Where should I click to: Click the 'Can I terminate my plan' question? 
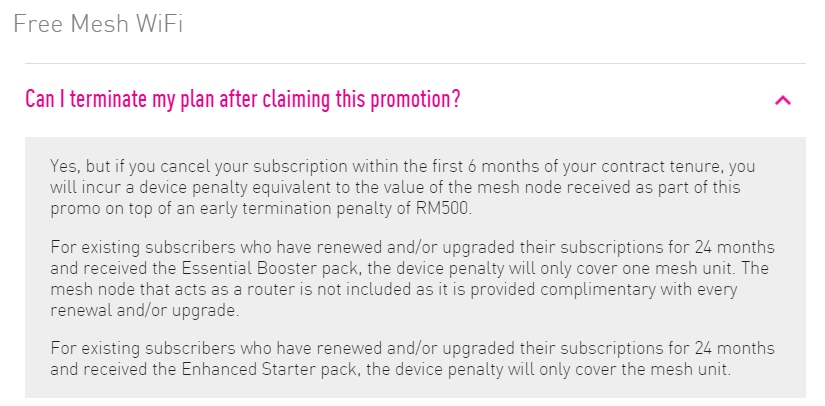[243, 100]
